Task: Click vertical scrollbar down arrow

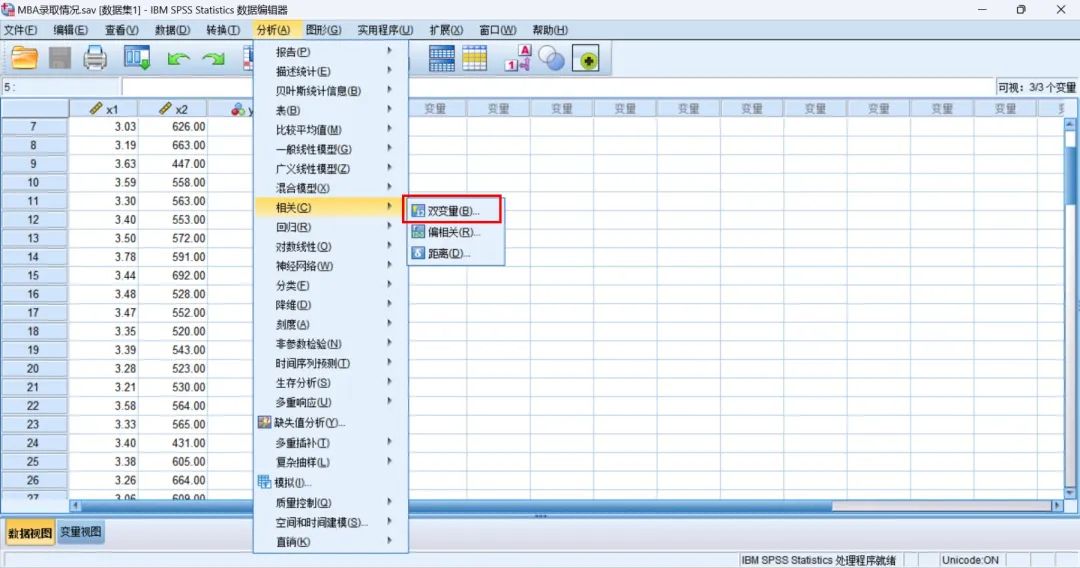Action: click(1070, 493)
